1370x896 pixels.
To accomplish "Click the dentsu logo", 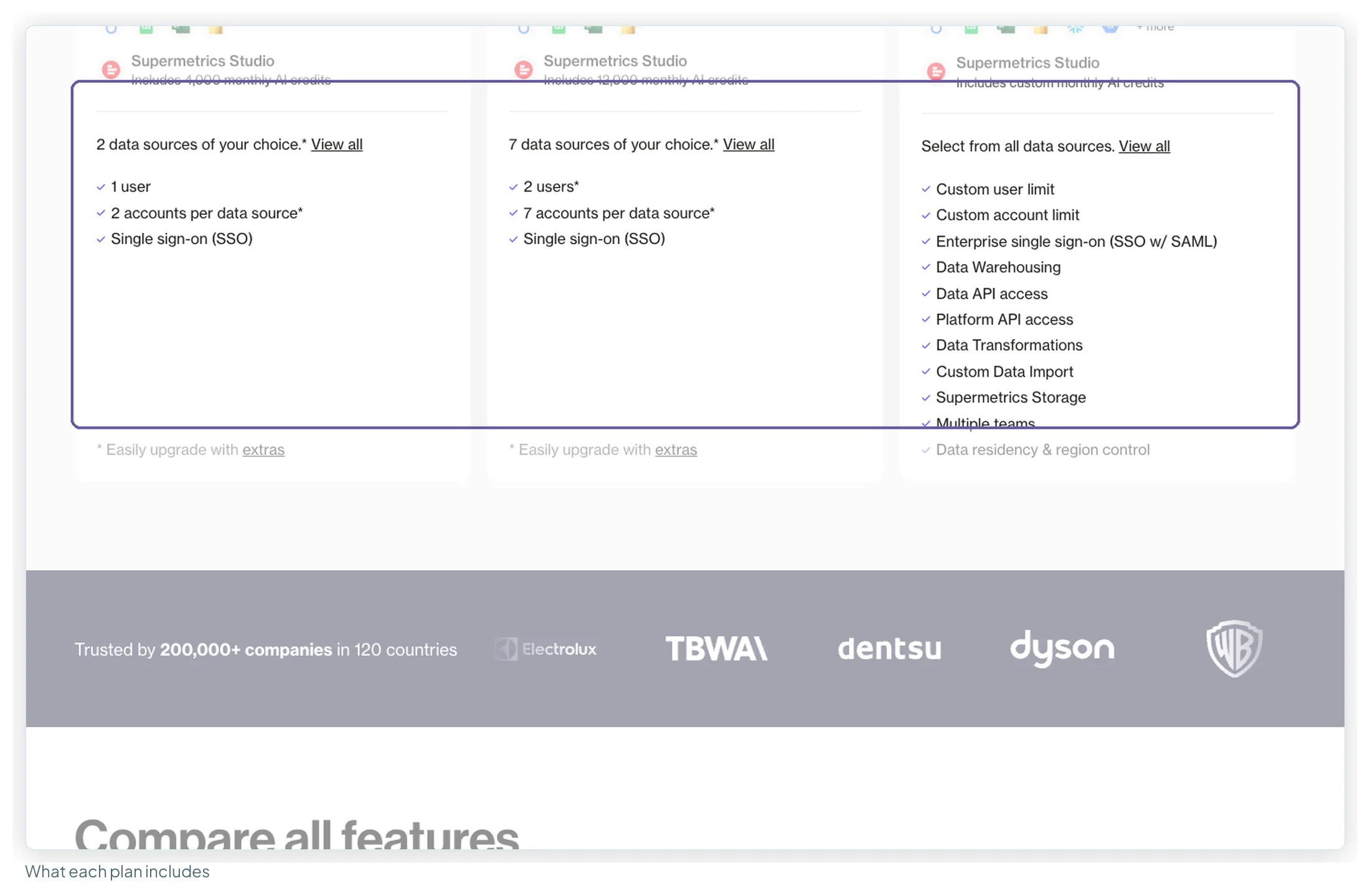I will 889,649.
